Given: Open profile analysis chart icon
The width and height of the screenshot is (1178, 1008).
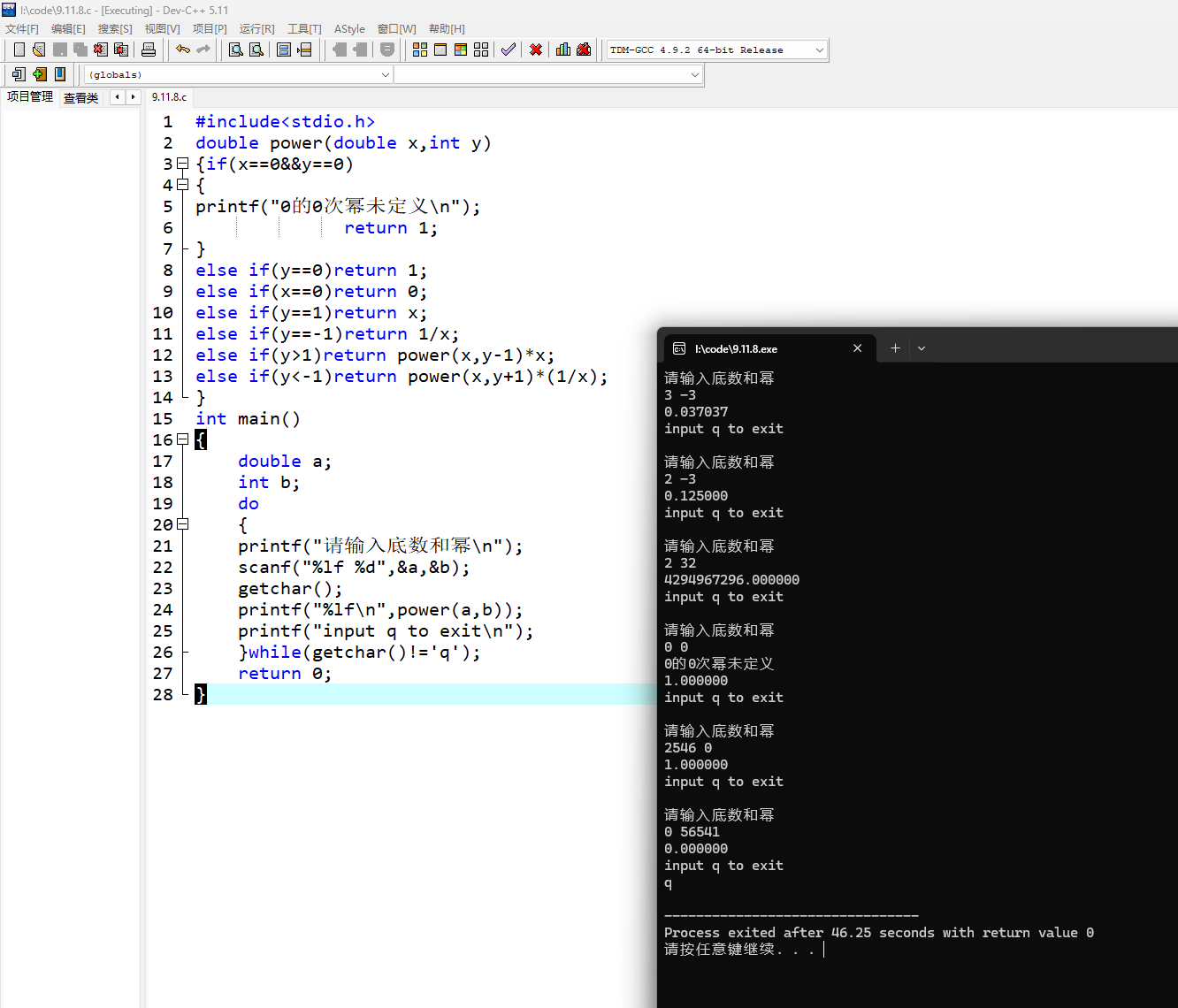Looking at the screenshot, I should 563,50.
